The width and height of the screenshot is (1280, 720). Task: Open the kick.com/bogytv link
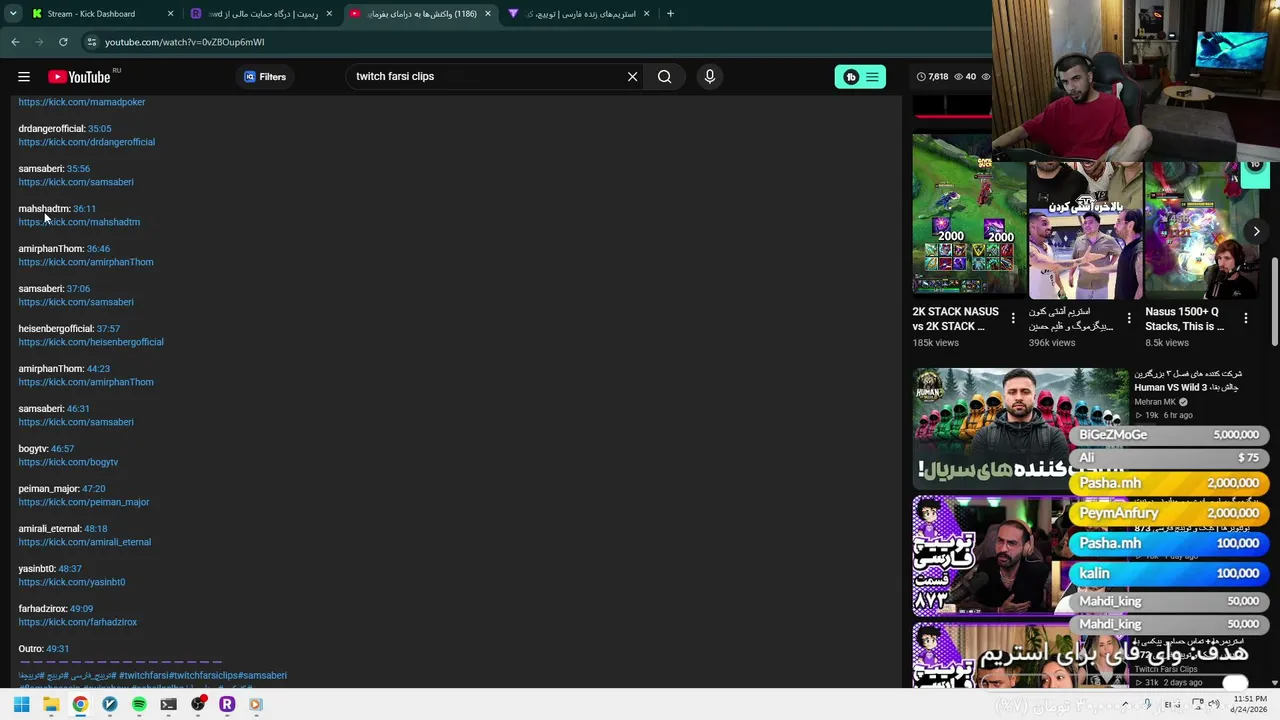[68, 462]
